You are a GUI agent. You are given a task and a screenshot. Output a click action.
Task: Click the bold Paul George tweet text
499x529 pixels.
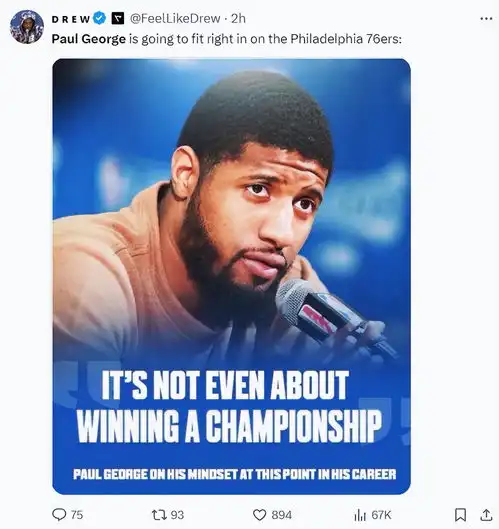pyautogui.click(x=89, y=39)
